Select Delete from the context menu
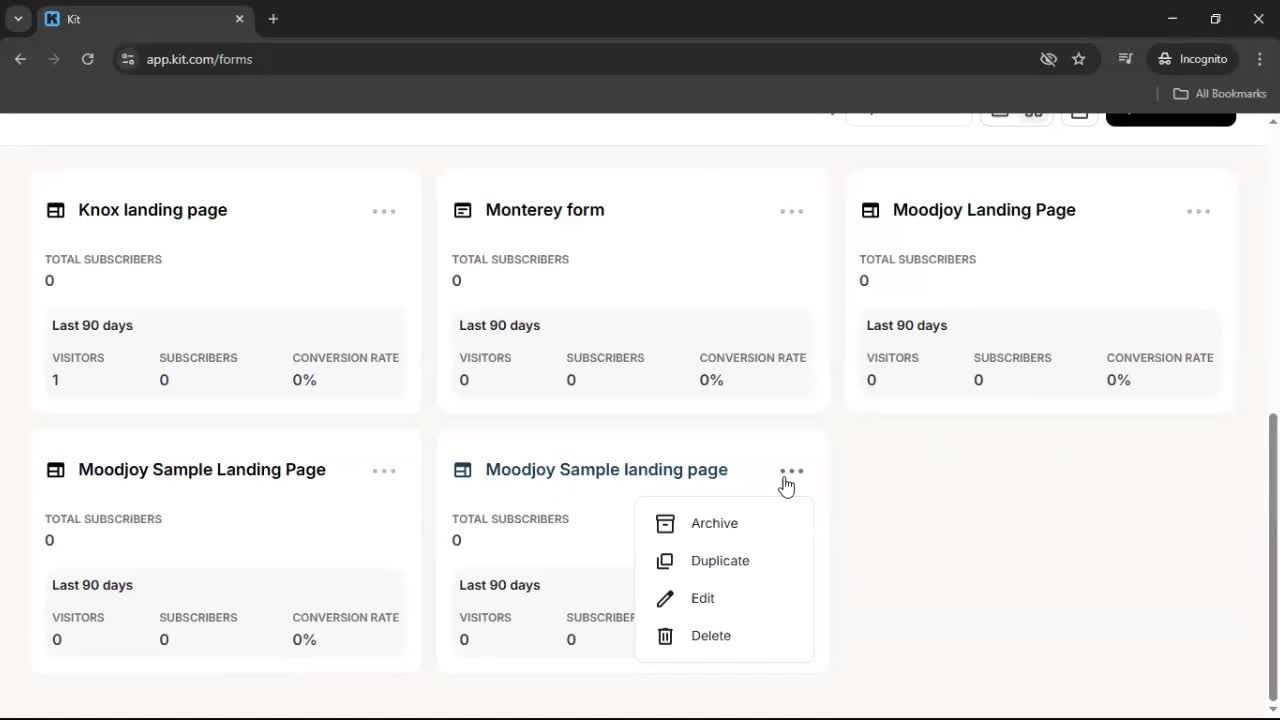 click(x=711, y=636)
